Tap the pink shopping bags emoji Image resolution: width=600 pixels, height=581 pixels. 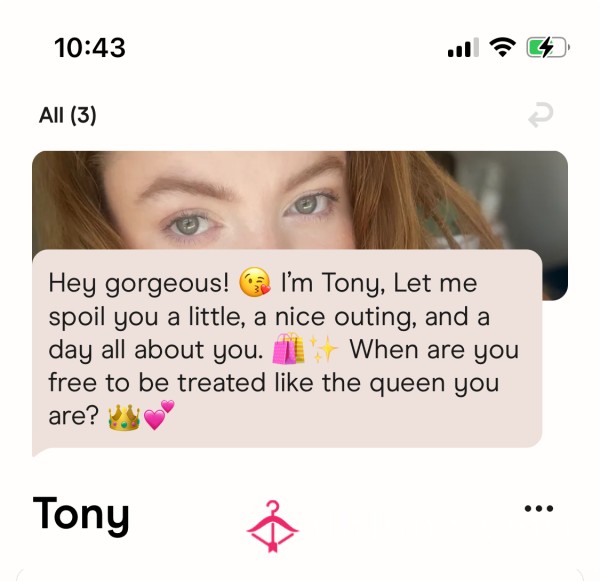click(288, 348)
